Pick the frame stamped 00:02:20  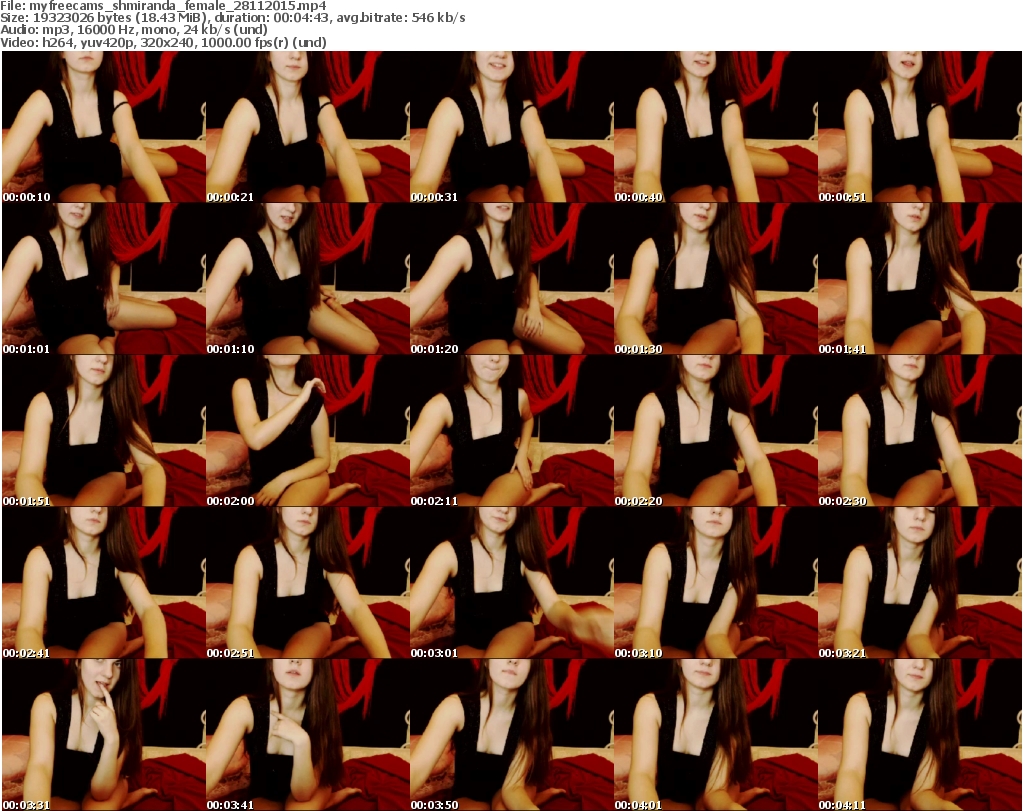coord(716,431)
